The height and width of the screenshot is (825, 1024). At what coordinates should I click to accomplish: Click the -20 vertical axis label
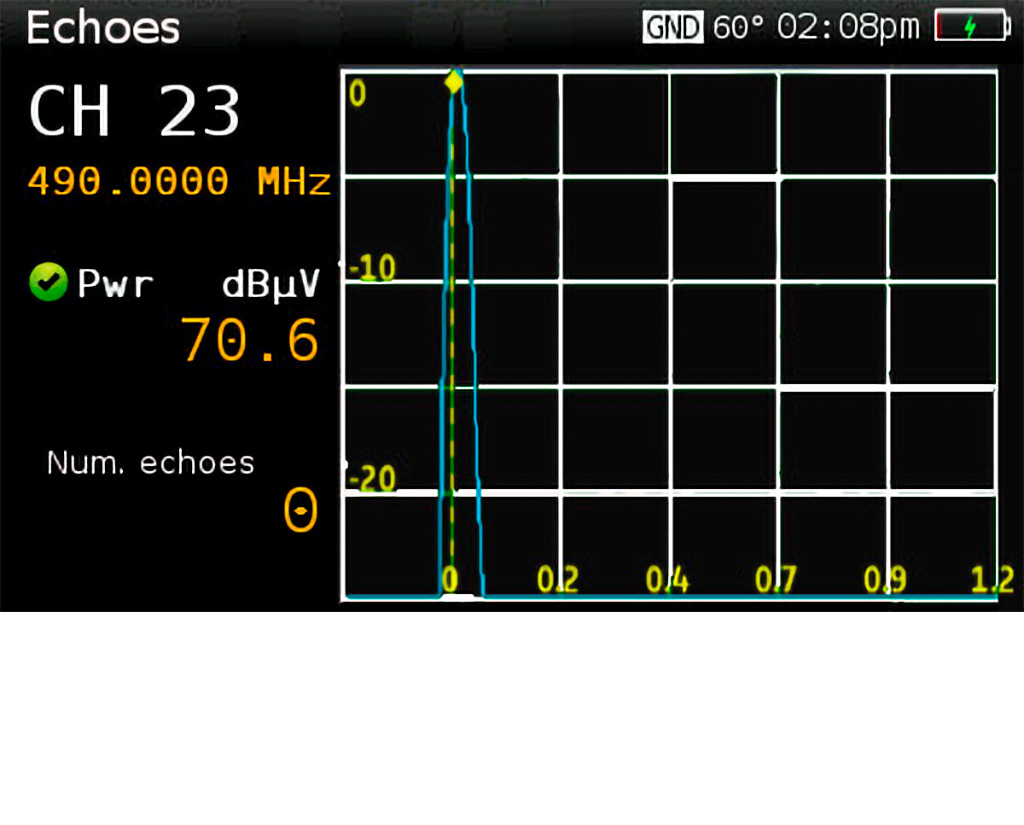(x=372, y=479)
